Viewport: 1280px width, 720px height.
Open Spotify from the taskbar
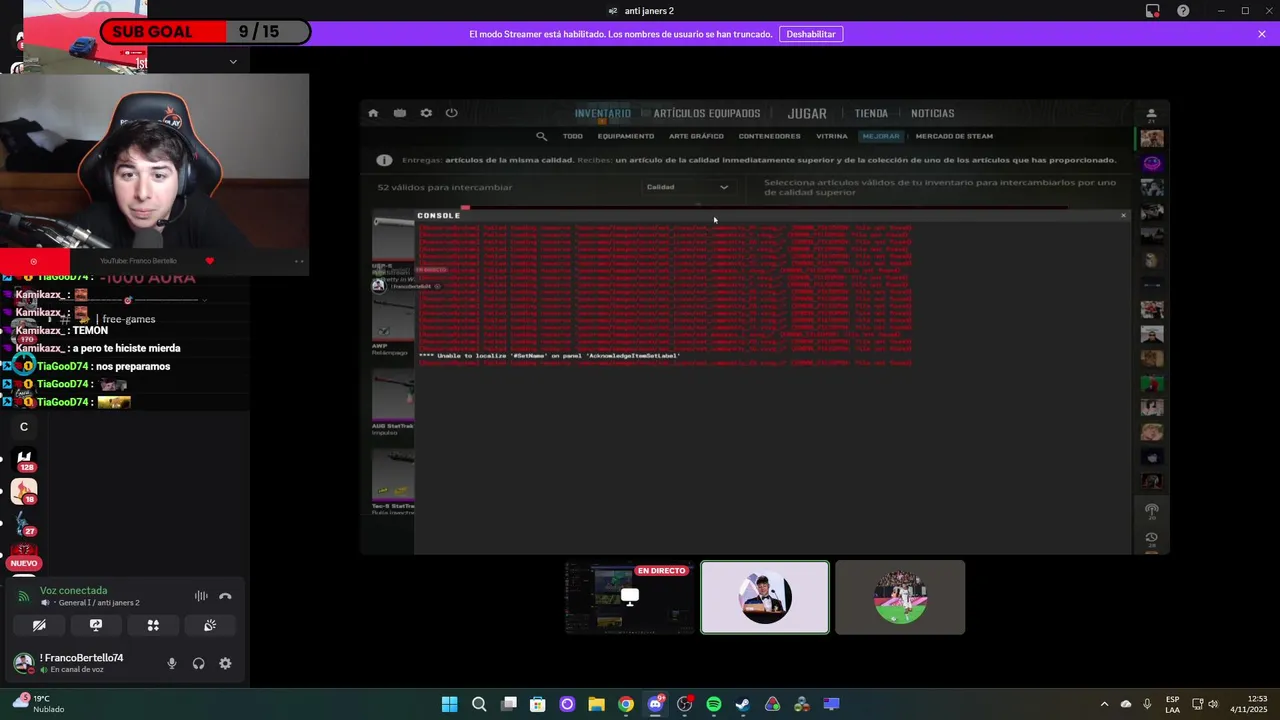[713, 704]
